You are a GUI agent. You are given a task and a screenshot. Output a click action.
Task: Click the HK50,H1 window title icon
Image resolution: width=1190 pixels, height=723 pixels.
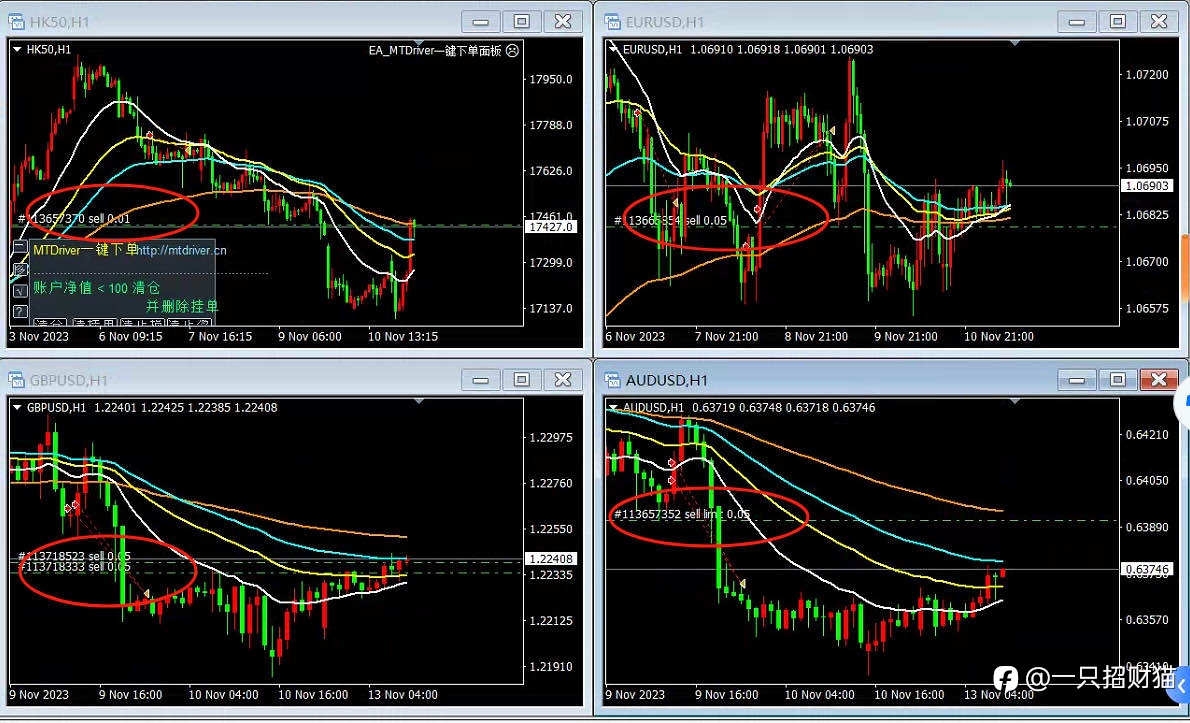[16, 22]
